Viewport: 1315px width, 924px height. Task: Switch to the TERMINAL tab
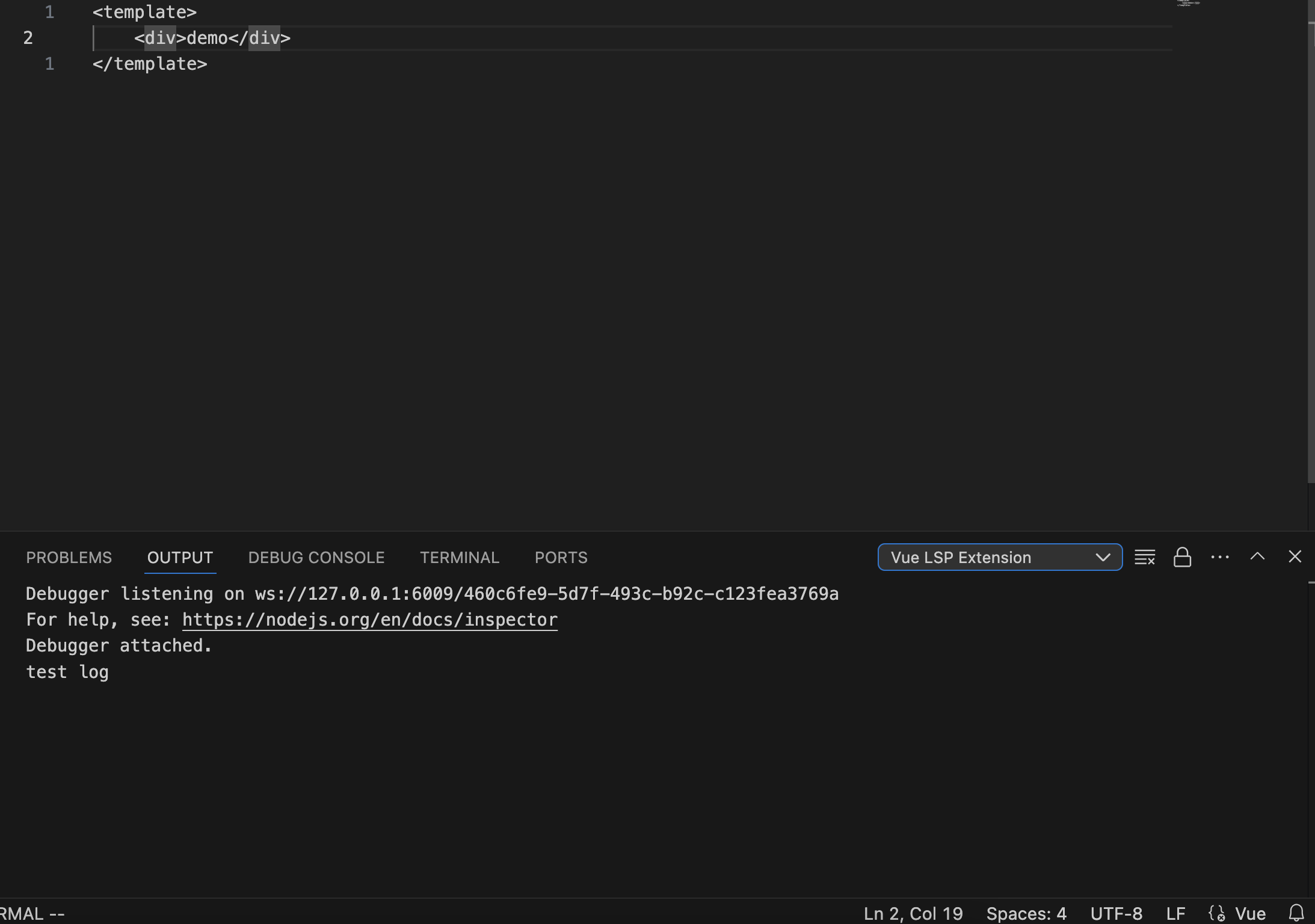(x=460, y=558)
